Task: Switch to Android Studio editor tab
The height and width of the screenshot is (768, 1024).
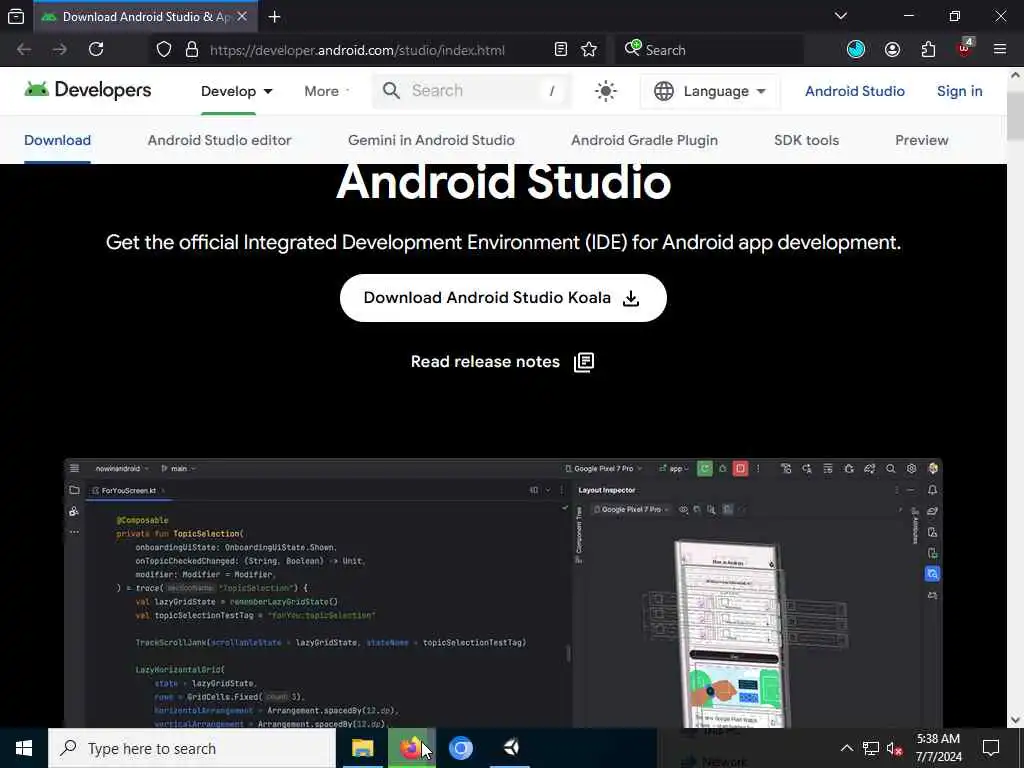Action: click(219, 140)
